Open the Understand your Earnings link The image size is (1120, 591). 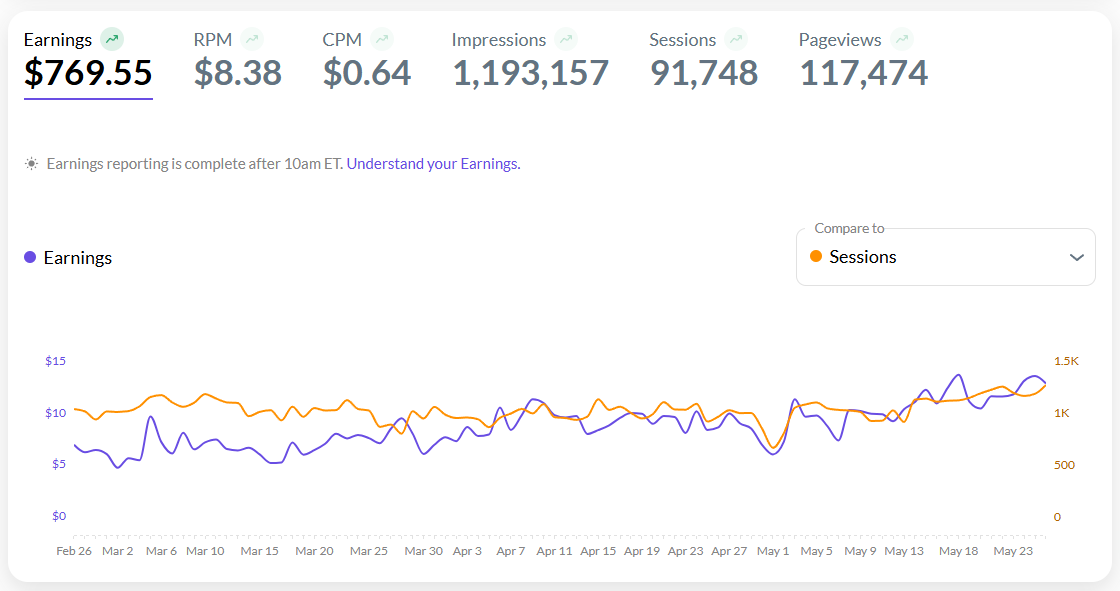pos(432,164)
